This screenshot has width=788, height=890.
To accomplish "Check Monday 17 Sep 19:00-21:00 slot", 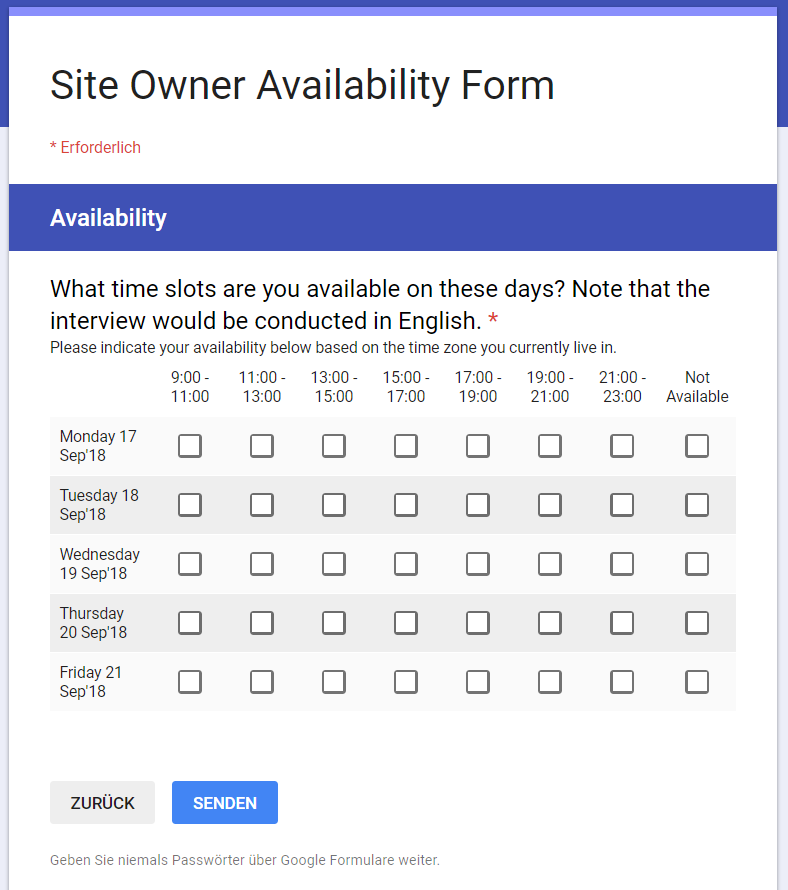I will pos(550,445).
